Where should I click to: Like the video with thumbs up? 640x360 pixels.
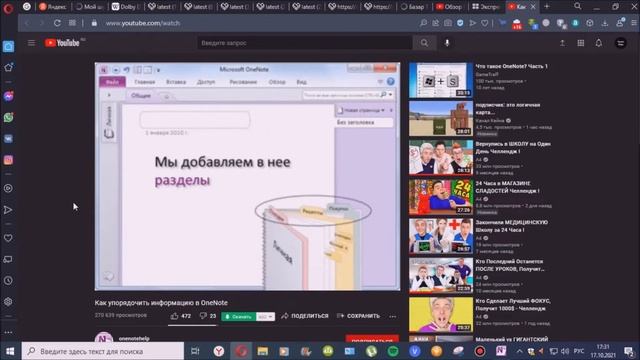click(180, 316)
